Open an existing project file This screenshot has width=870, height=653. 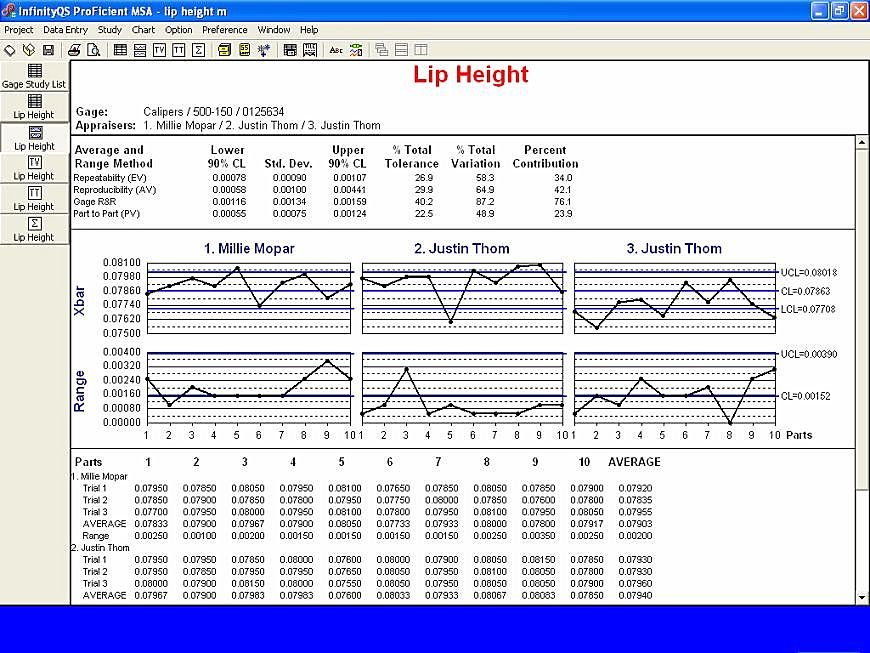pos(29,50)
